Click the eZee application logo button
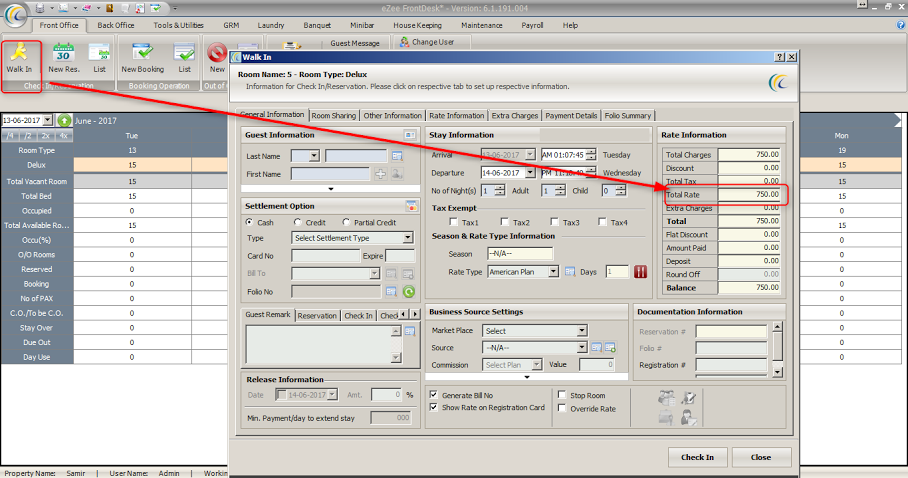 pyautogui.click(x=16, y=16)
